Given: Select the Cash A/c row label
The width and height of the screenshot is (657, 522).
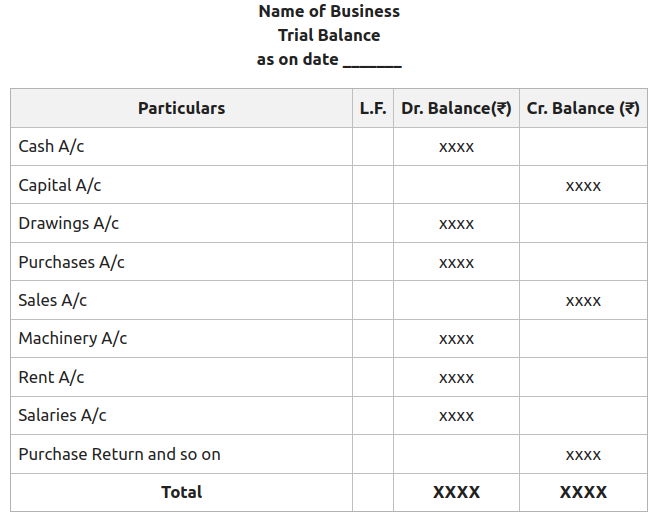Looking at the screenshot, I should 51,146.
